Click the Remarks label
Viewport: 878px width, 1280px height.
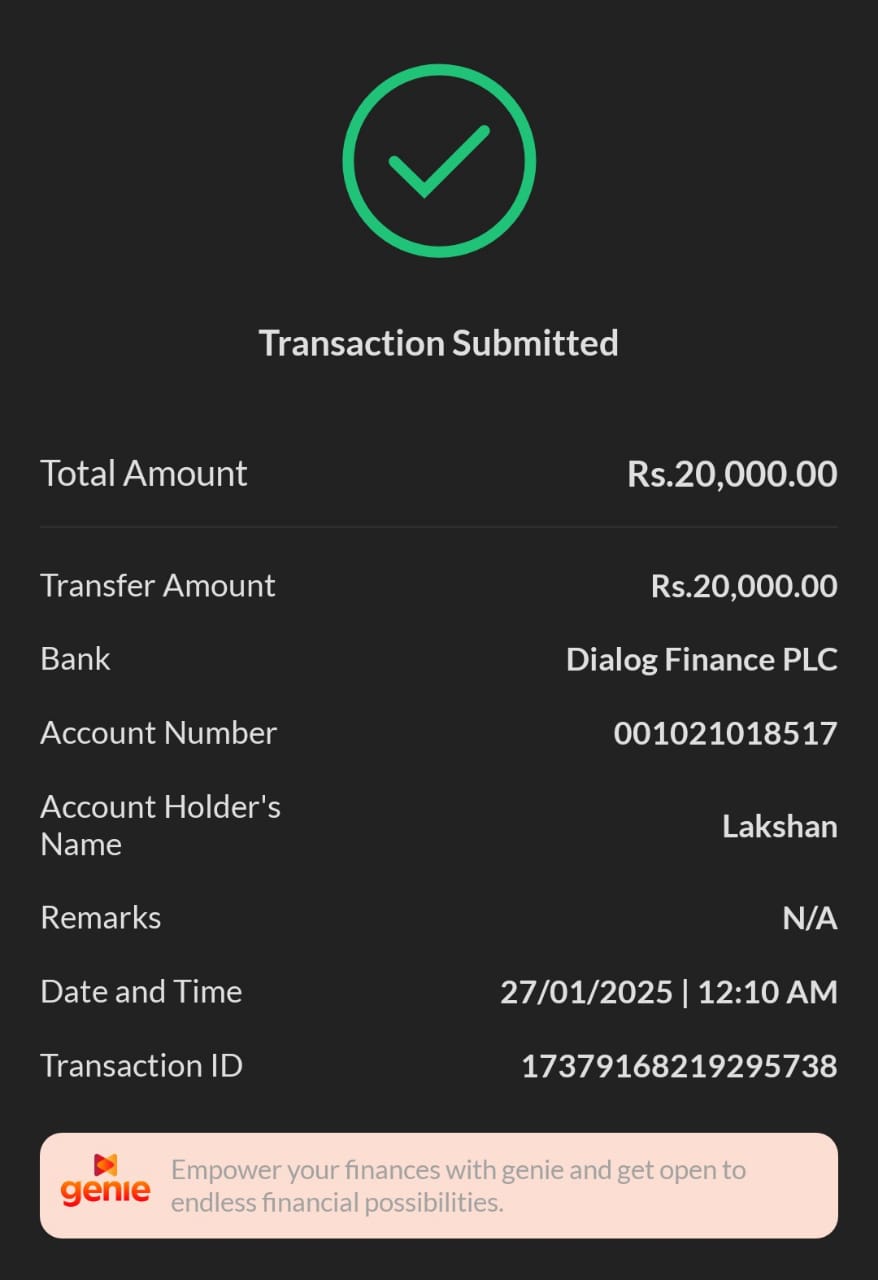[x=100, y=917]
